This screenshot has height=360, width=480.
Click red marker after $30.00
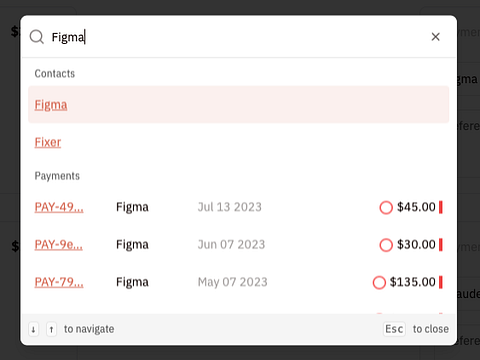click(441, 245)
